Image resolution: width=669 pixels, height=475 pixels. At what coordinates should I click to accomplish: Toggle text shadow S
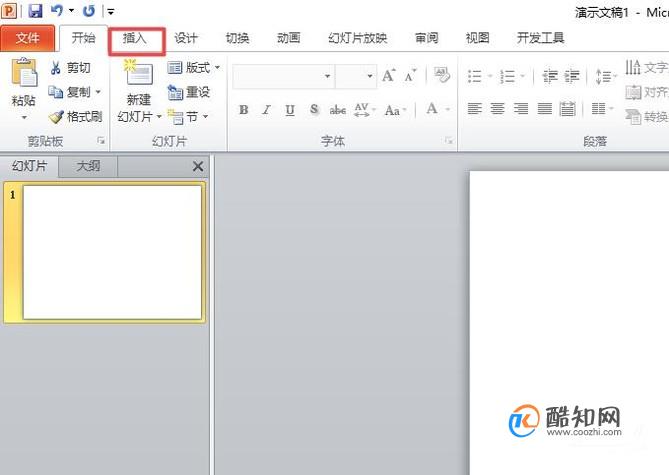(314, 110)
